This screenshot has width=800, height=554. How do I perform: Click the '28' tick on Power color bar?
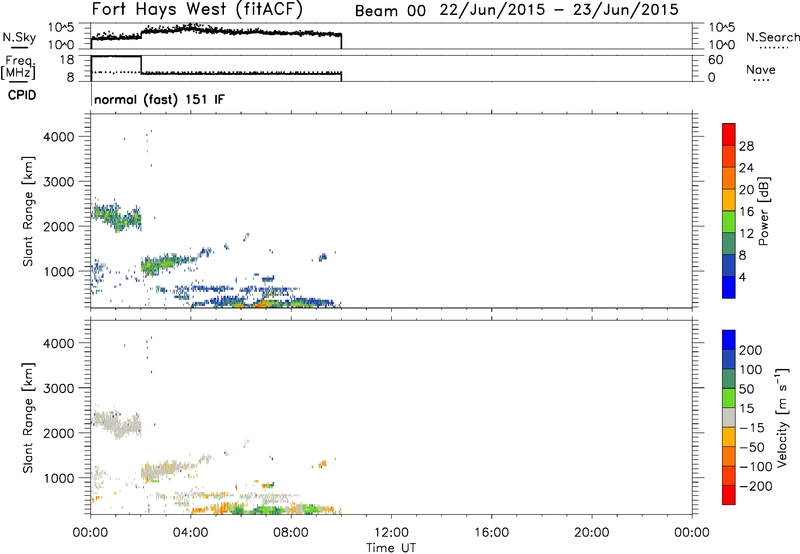(x=746, y=146)
